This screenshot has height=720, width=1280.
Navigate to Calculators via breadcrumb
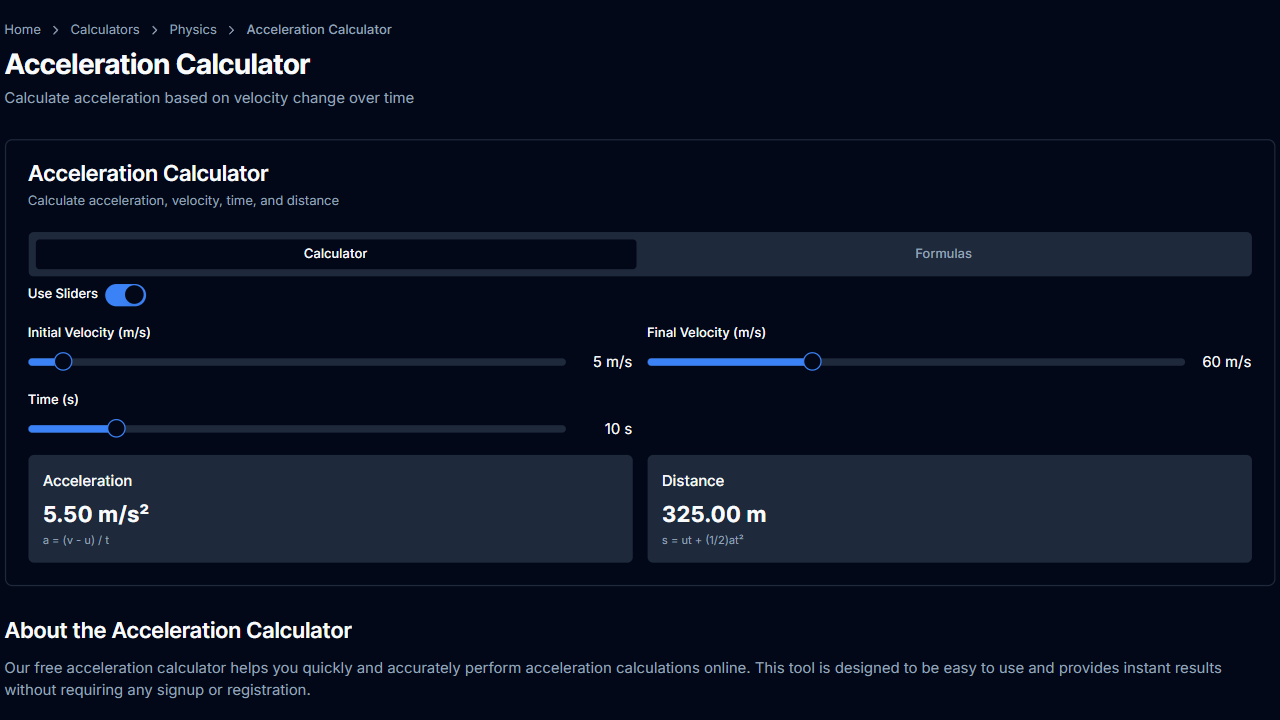(105, 29)
